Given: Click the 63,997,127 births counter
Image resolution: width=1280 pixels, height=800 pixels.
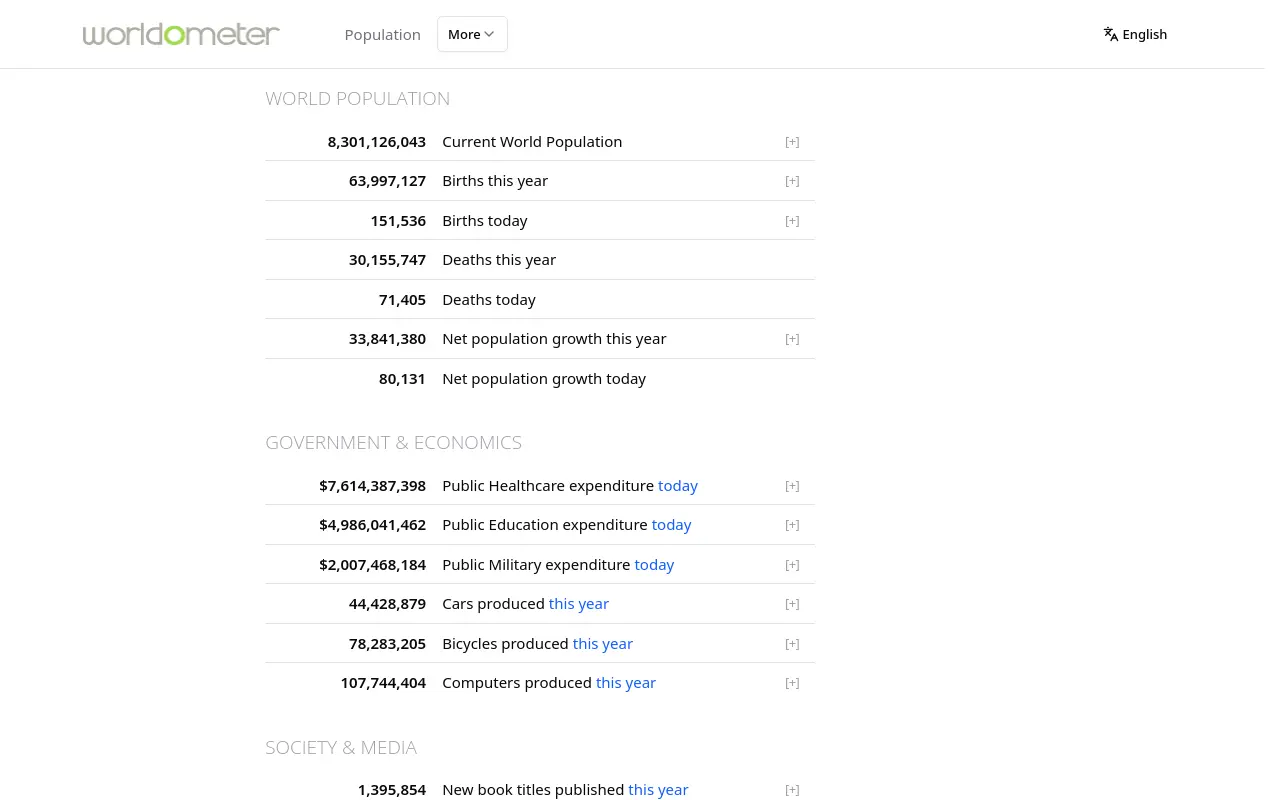Looking at the screenshot, I should (x=387, y=181).
